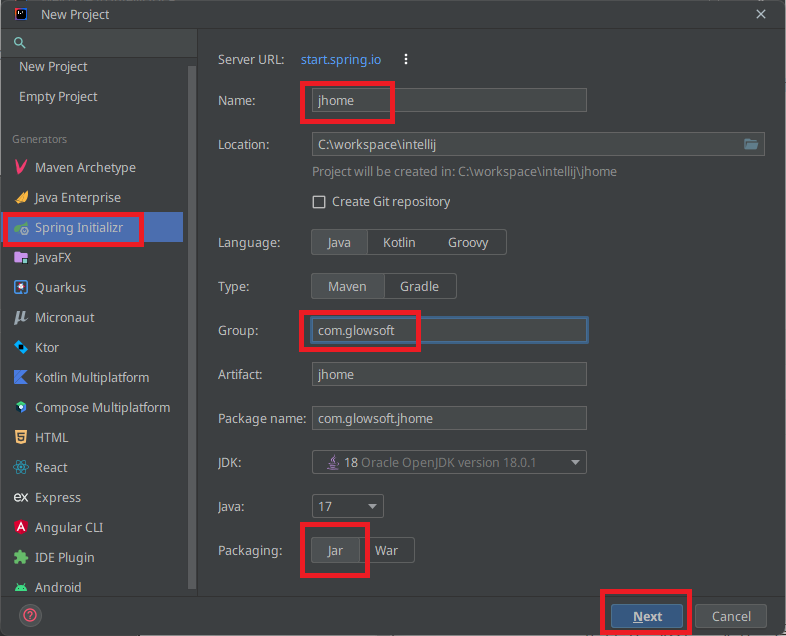
Task: Select War packaging
Action: (386, 550)
